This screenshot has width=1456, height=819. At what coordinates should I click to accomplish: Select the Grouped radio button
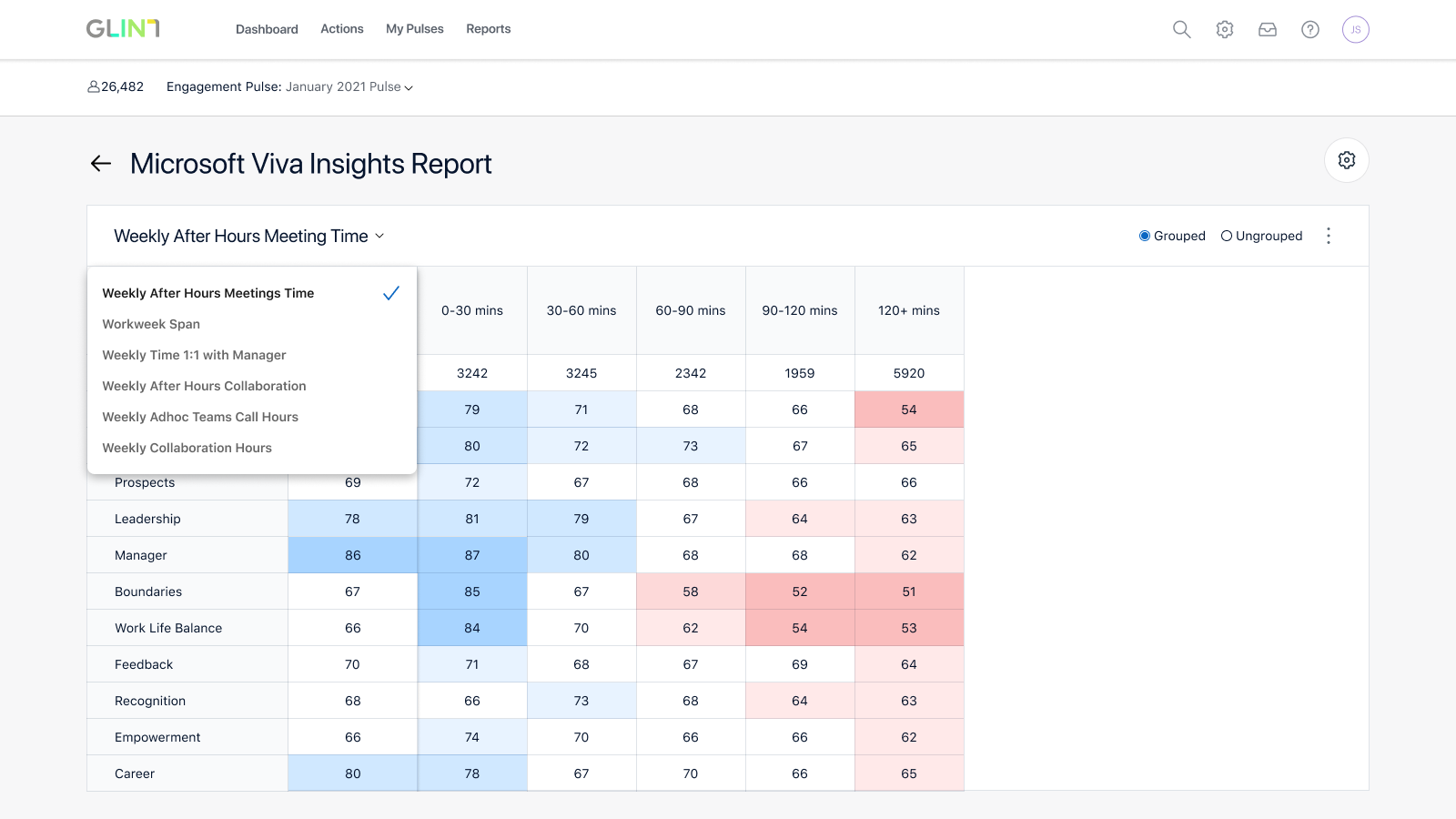click(x=1145, y=236)
